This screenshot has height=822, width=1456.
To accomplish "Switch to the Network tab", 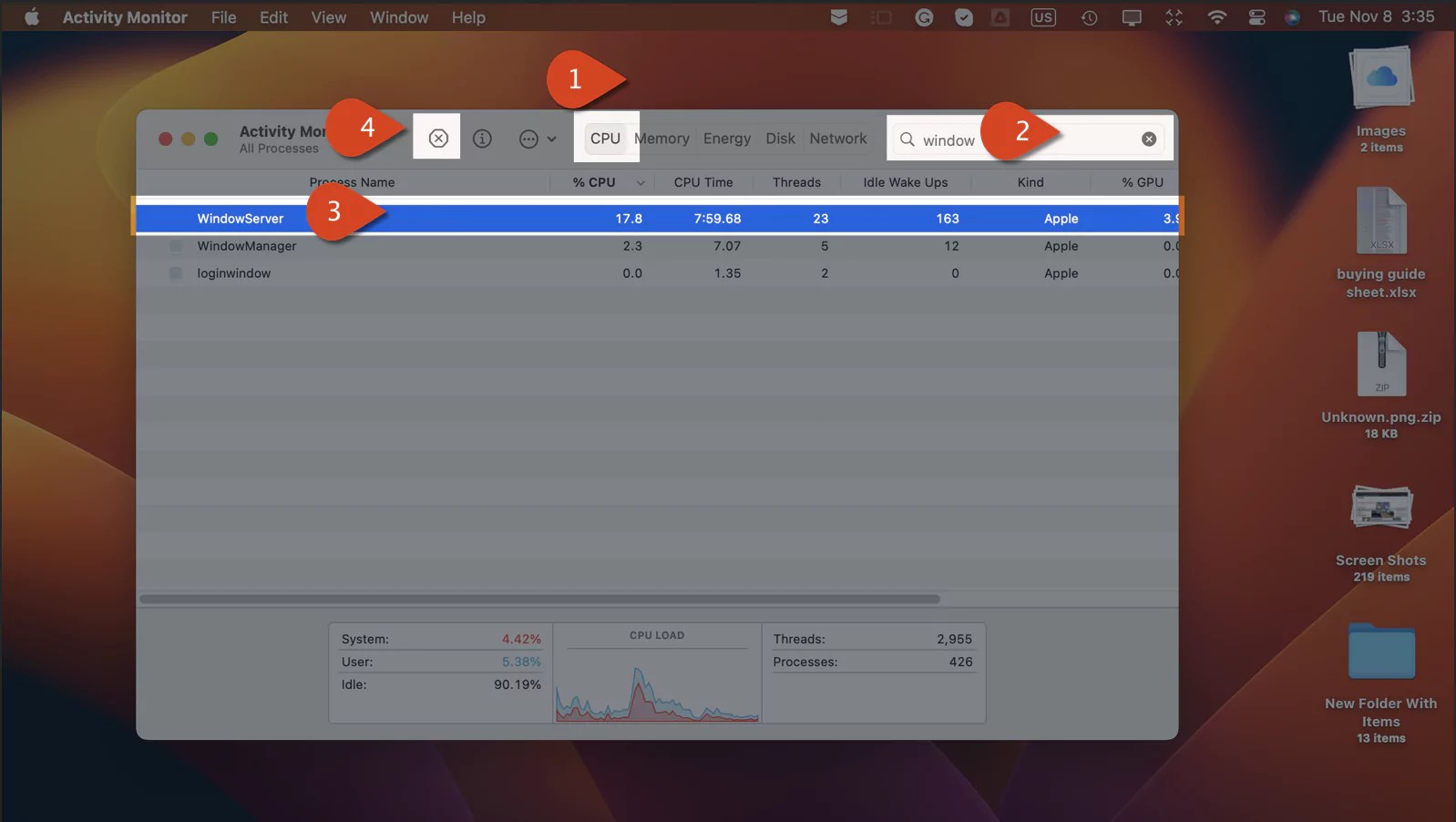I will (x=838, y=139).
